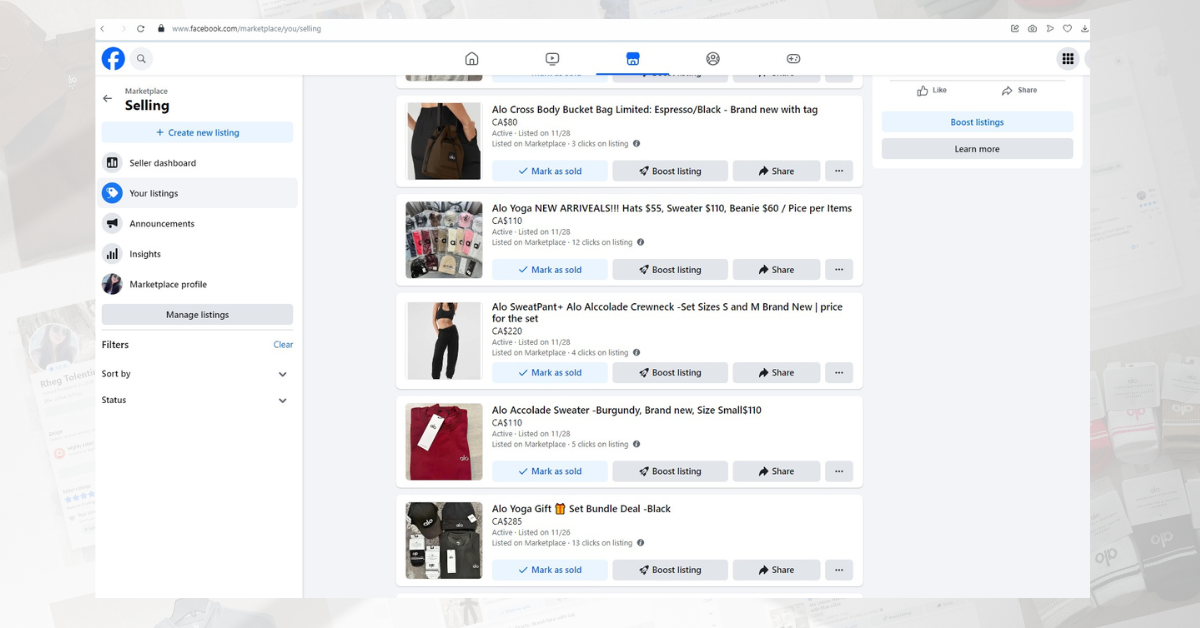Open more options for Burgundy Sweater listing
Image resolution: width=1200 pixels, height=628 pixels.
(839, 471)
